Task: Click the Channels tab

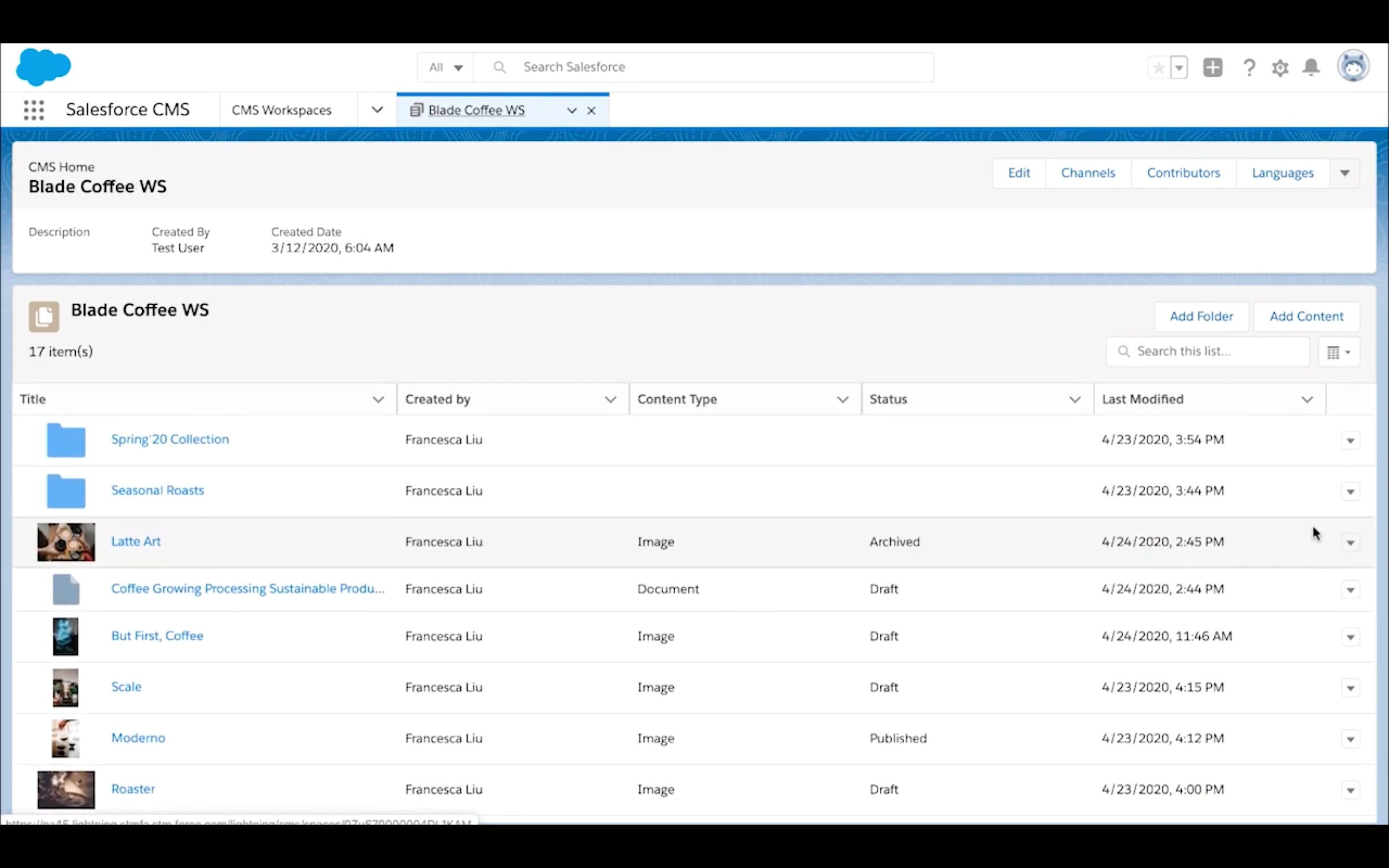Action: [1088, 172]
